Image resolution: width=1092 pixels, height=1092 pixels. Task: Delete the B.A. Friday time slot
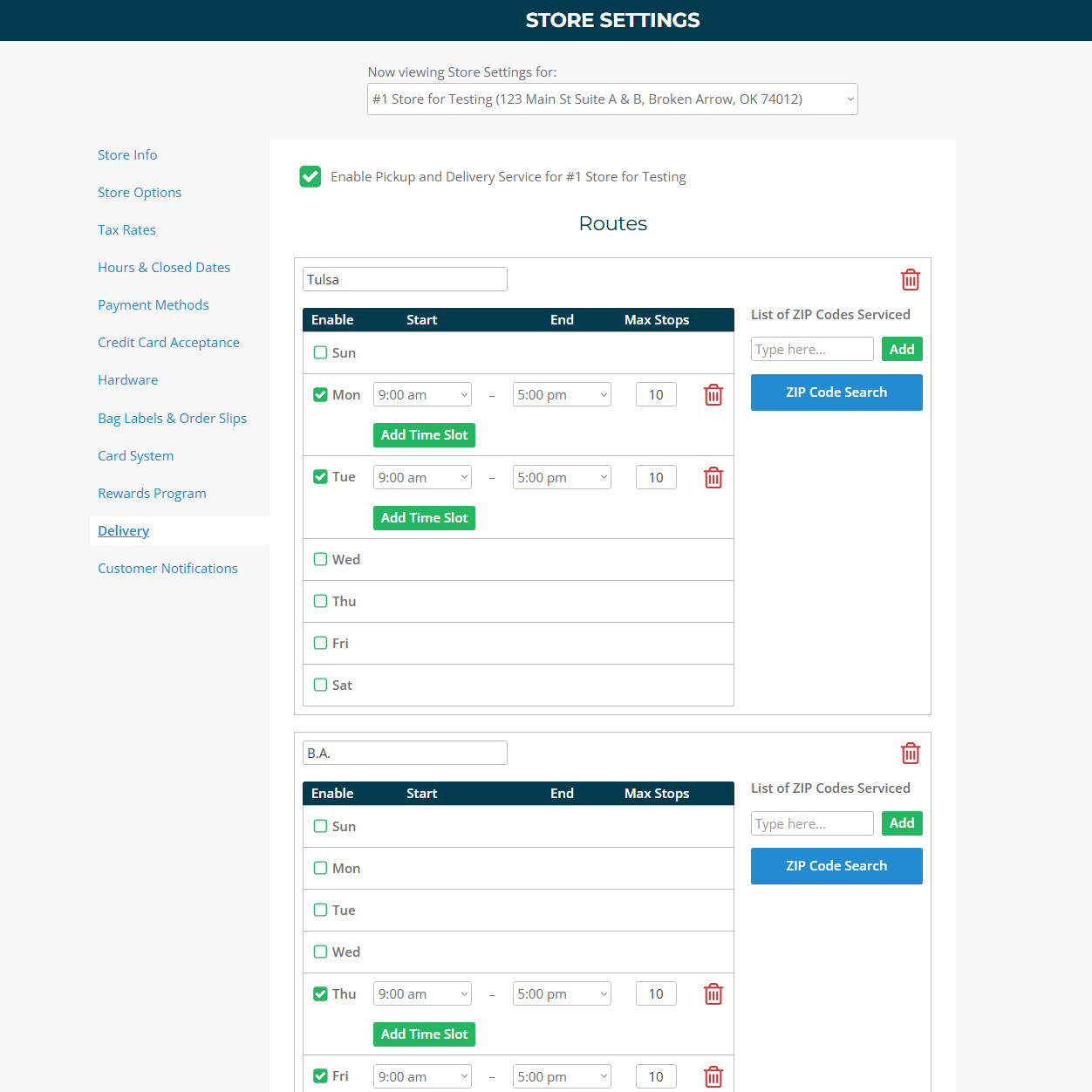pos(713,1077)
